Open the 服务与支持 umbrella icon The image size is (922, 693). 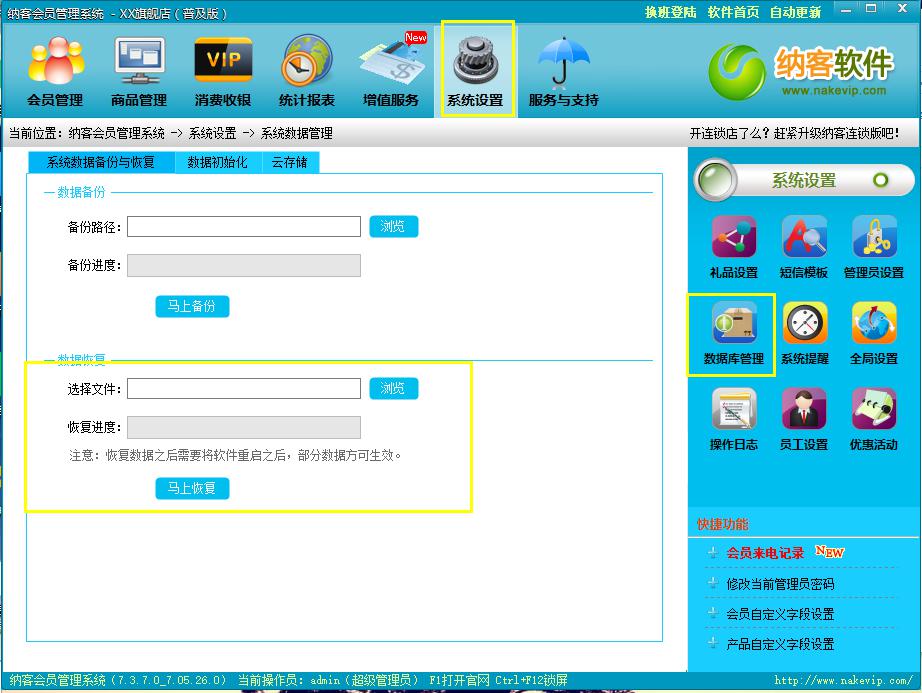(563, 72)
